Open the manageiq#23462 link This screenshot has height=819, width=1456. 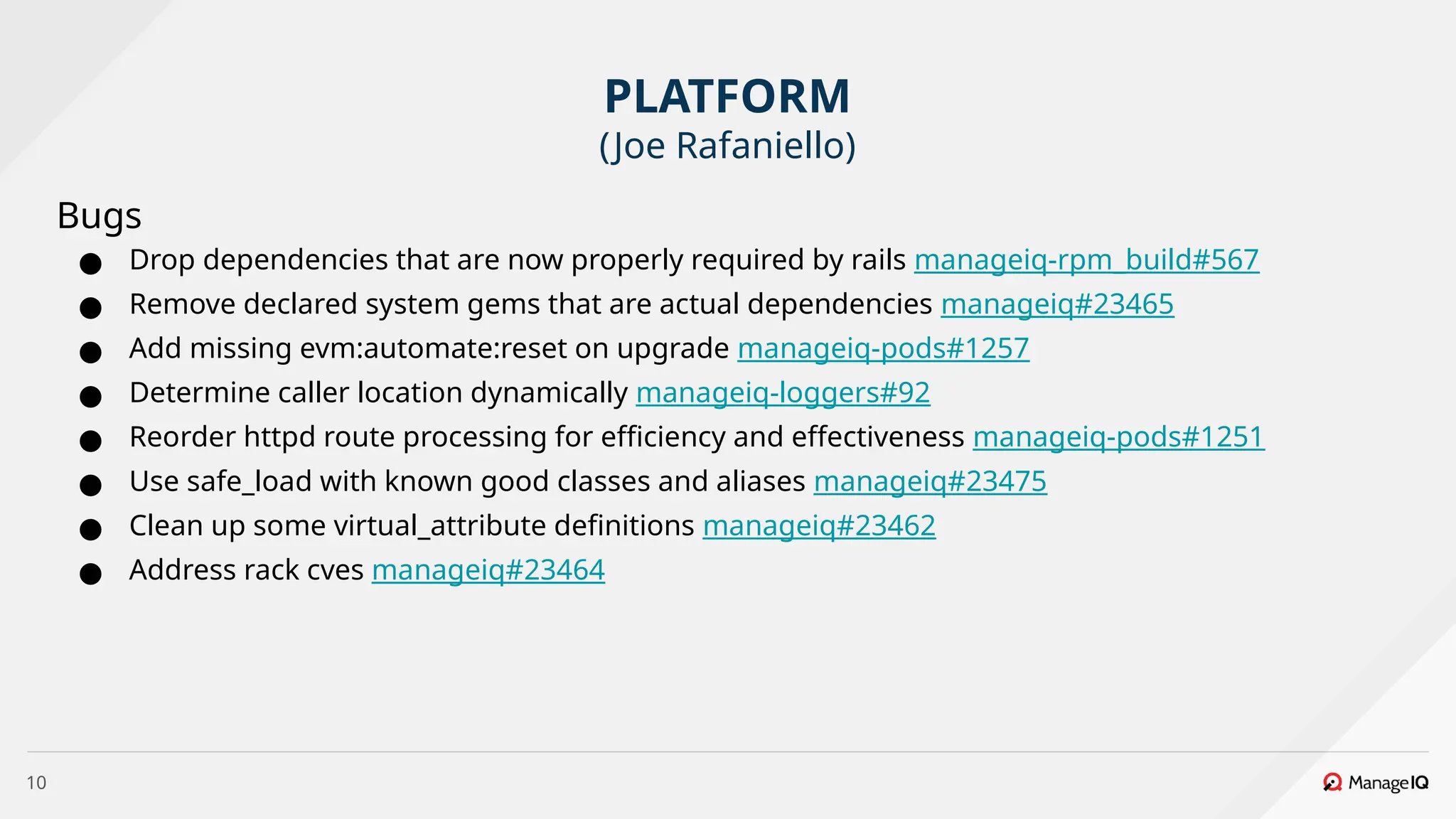pos(819,525)
